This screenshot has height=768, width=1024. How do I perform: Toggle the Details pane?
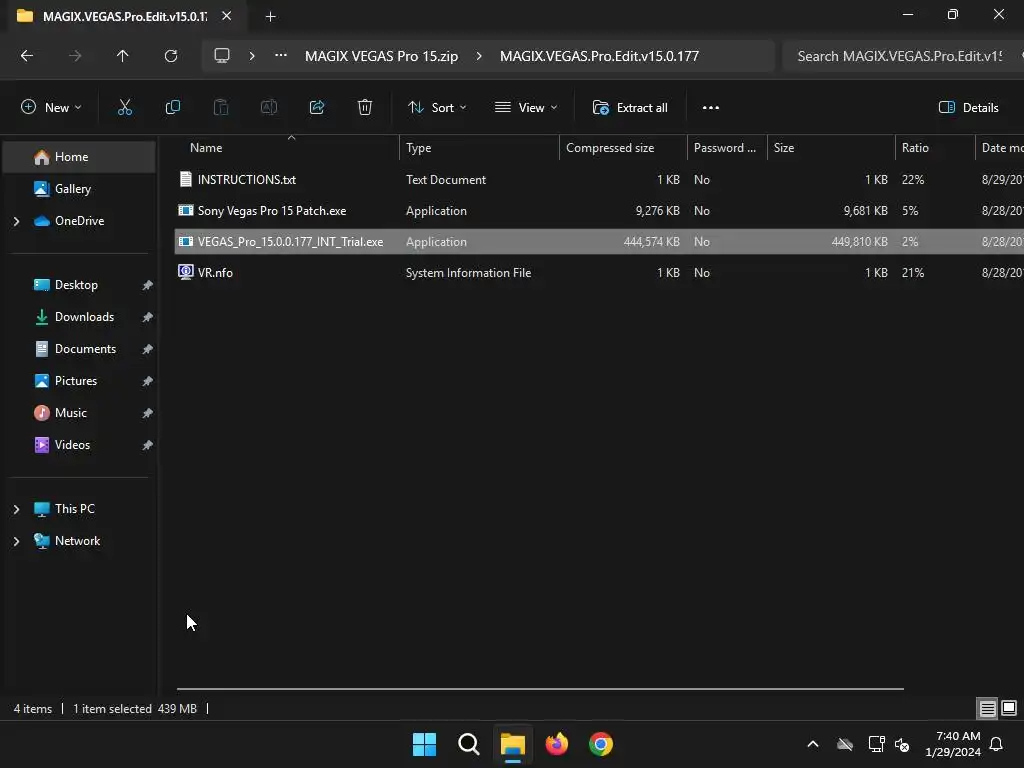968,108
